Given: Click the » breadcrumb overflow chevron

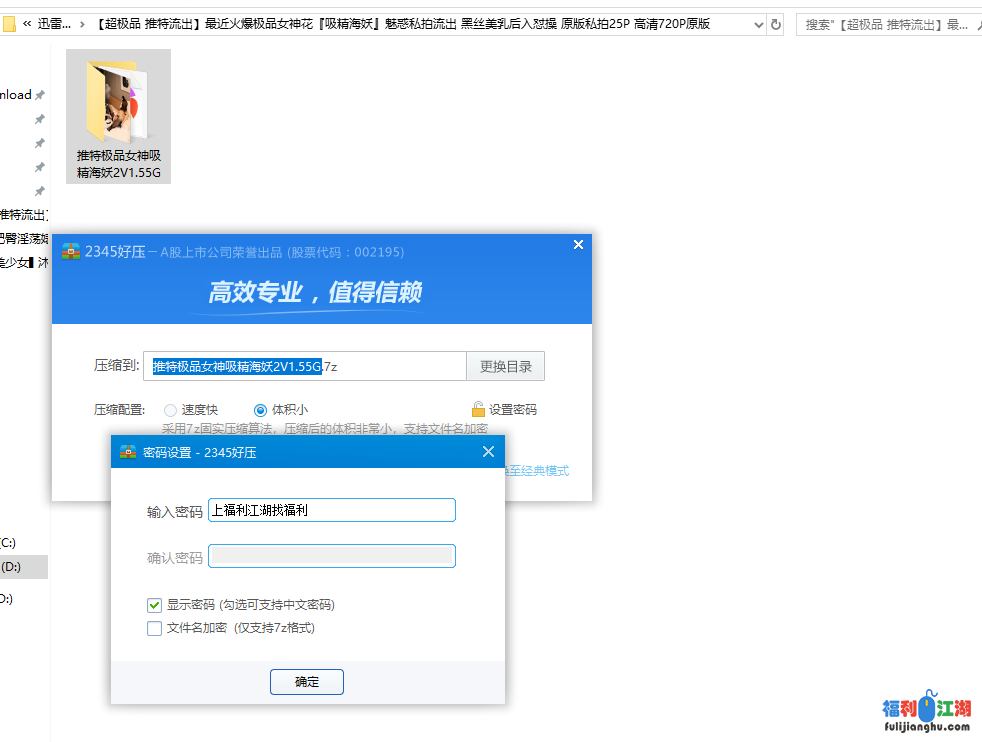Looking at the screenshot, I should click(x=82, y=23).
